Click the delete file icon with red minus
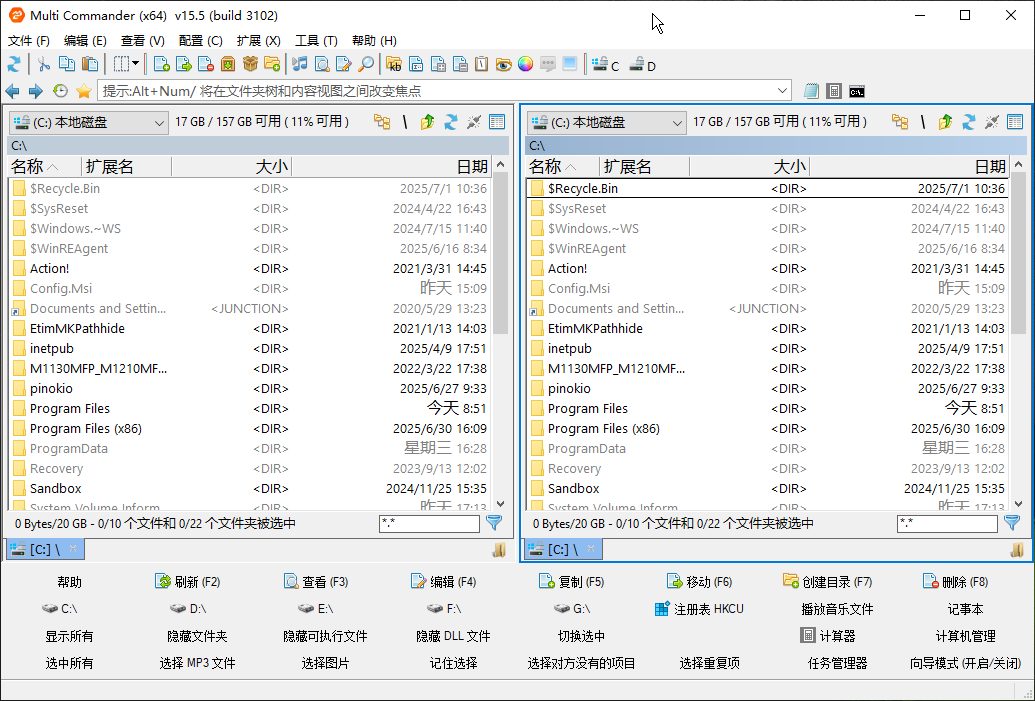 coord(206,64)
